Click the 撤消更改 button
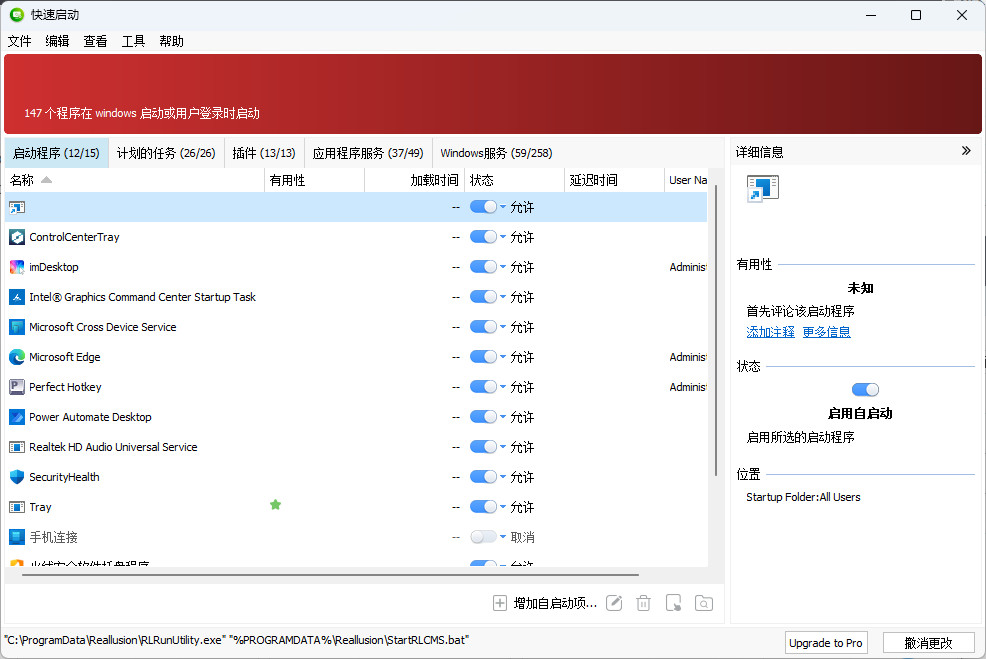 929,643
